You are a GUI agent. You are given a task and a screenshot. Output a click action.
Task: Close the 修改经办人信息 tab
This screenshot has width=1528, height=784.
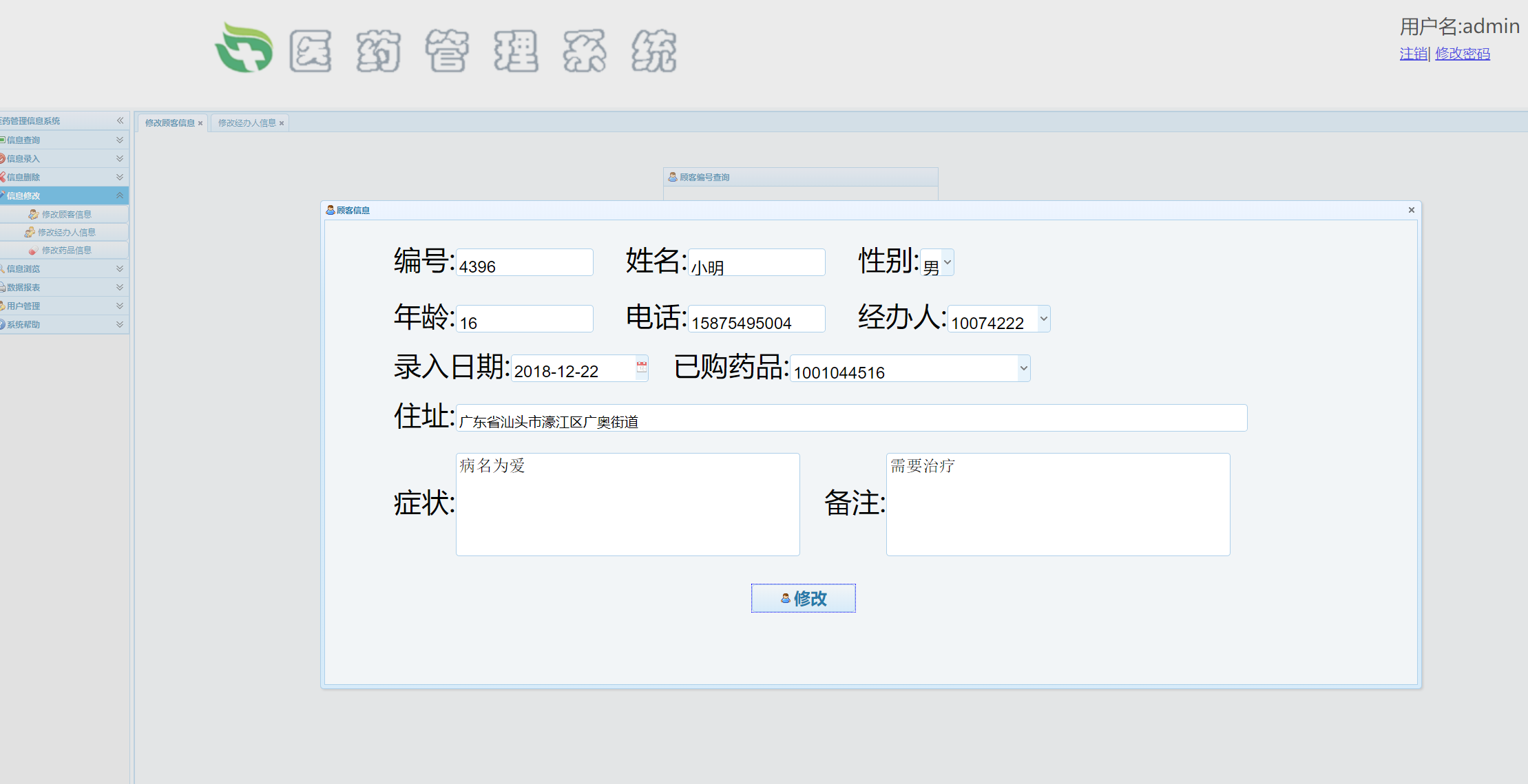(281, 123)
